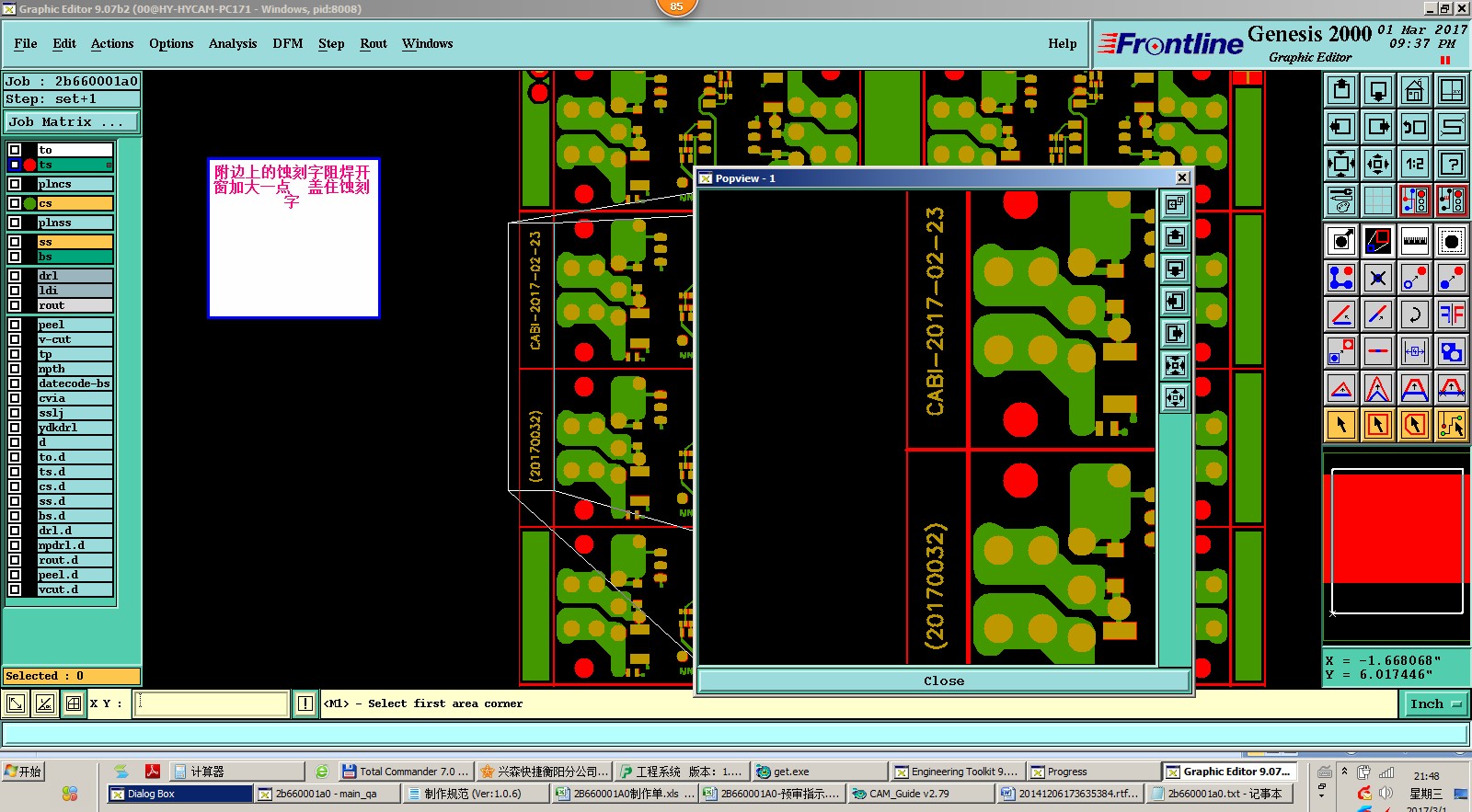Select the ruler measurement tool

pyautogui.click(x=1415, y=241)
